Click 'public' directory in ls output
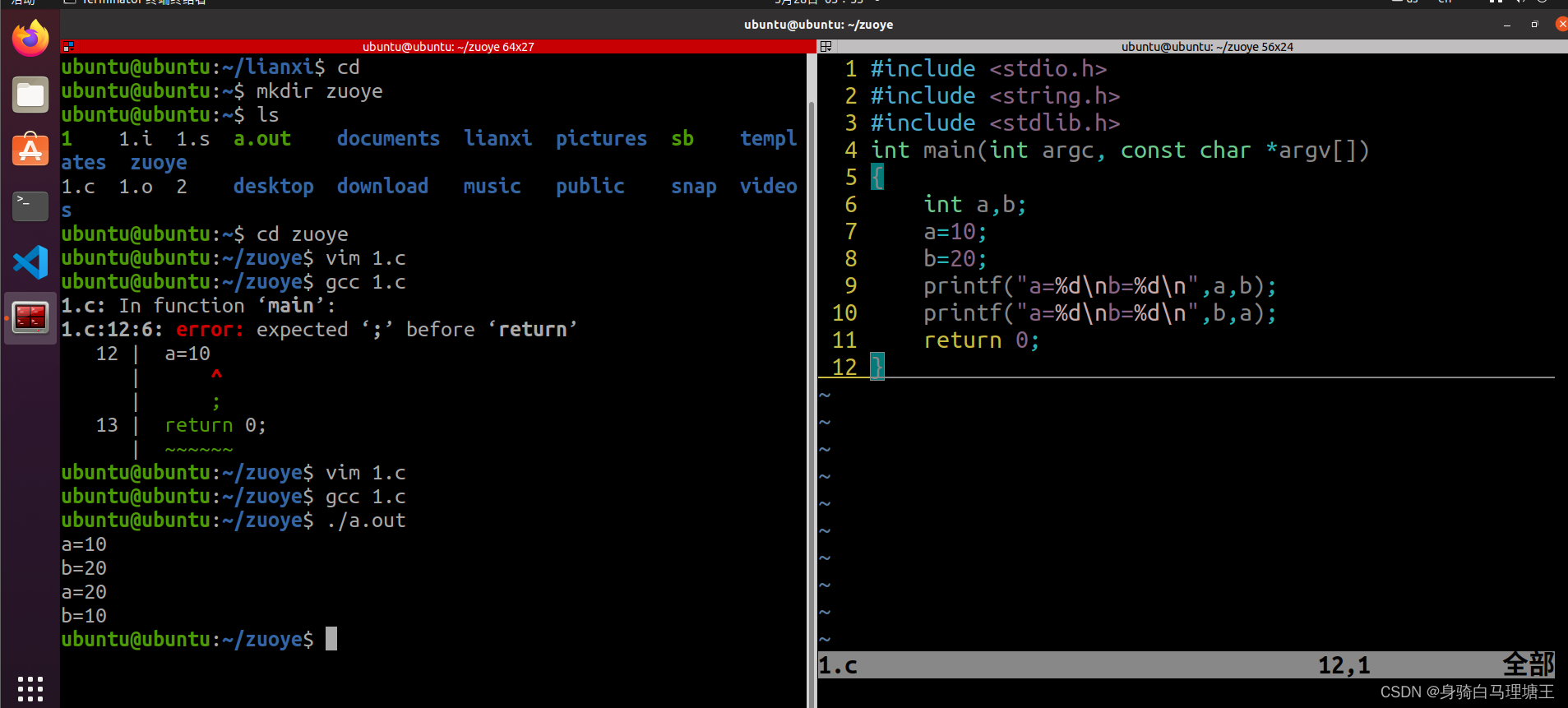Screen dimensions: 1568x708 point(590,187)
